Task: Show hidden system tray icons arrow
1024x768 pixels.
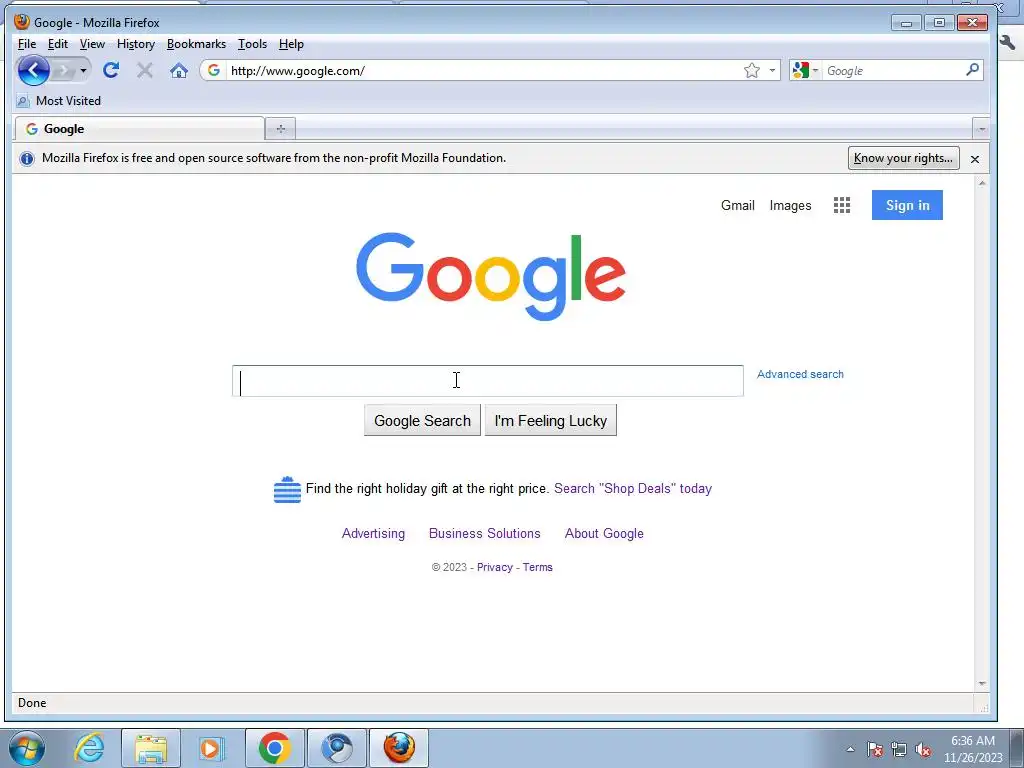Action: click(850, 749)
